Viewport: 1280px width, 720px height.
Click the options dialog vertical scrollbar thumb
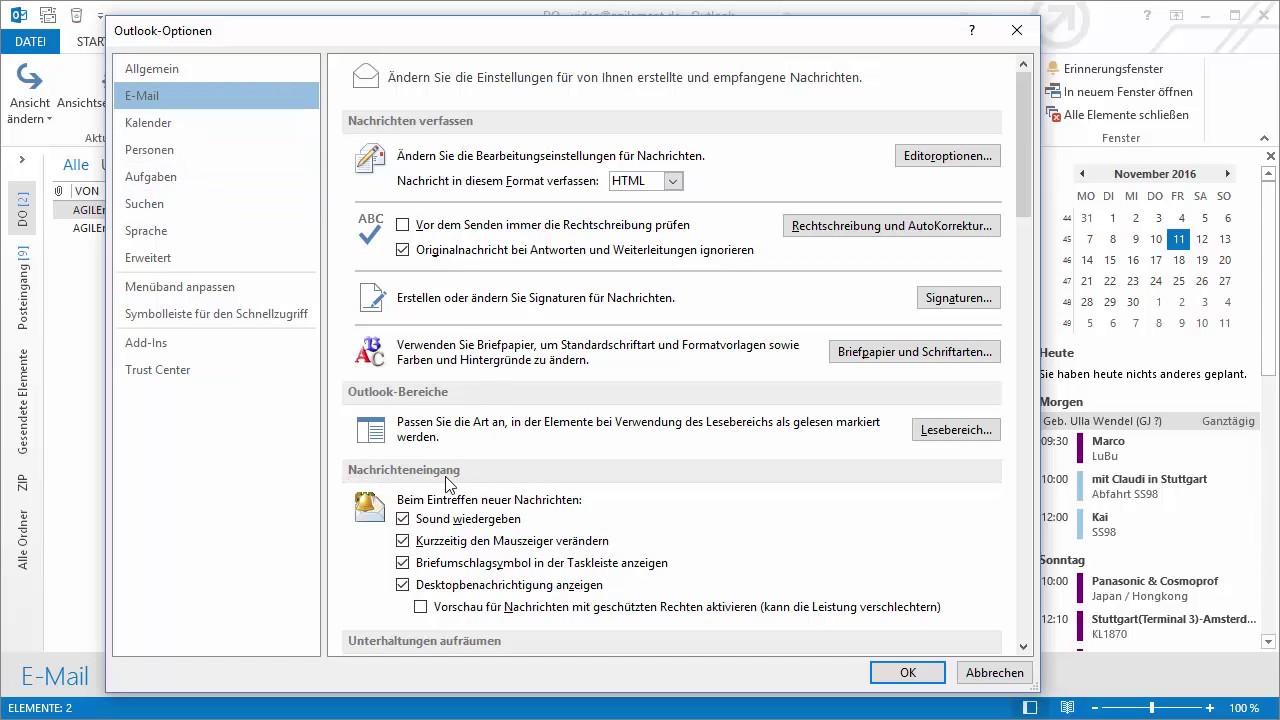[1023, 144]
